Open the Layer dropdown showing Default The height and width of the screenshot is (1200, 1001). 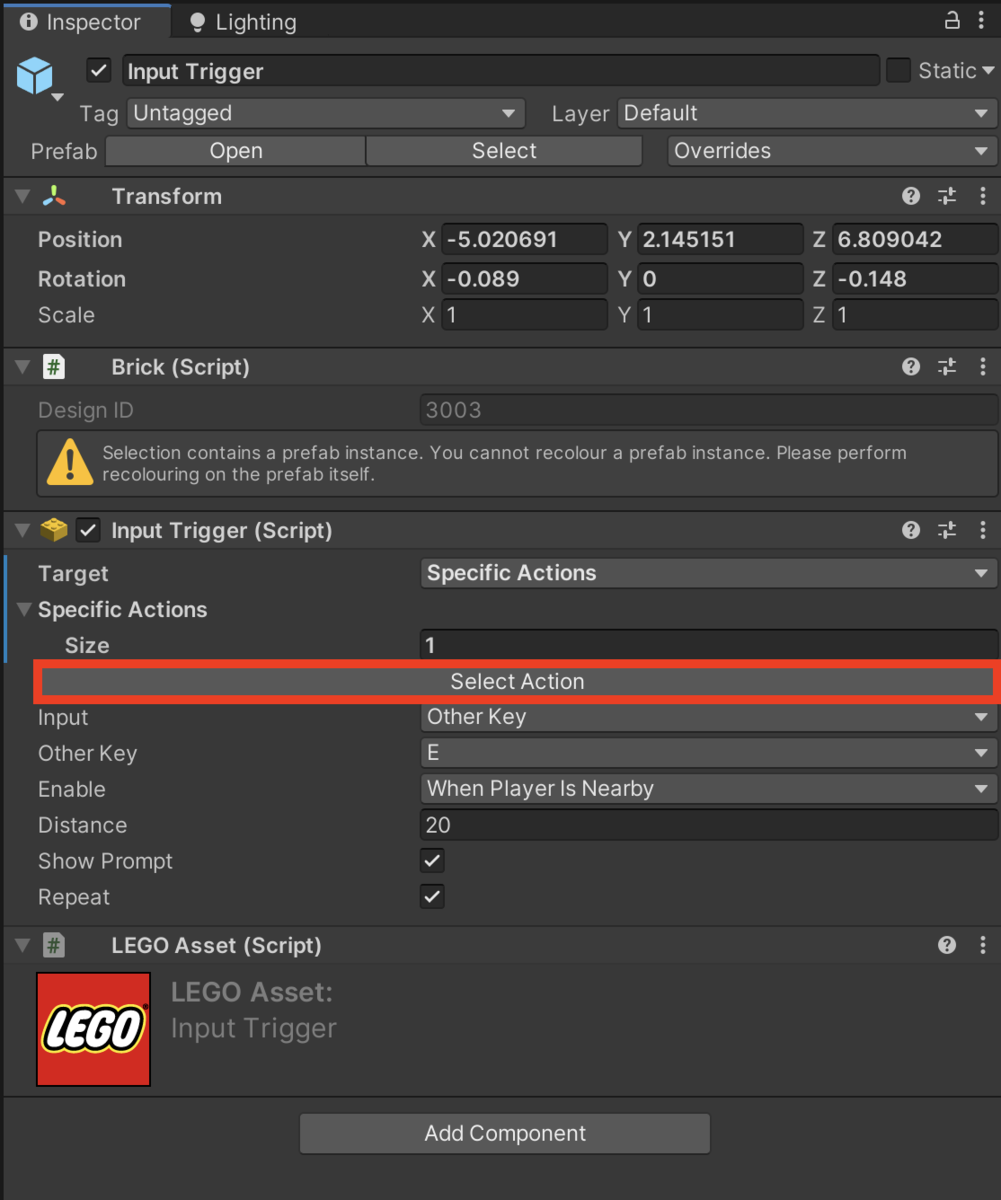[808, 113]
